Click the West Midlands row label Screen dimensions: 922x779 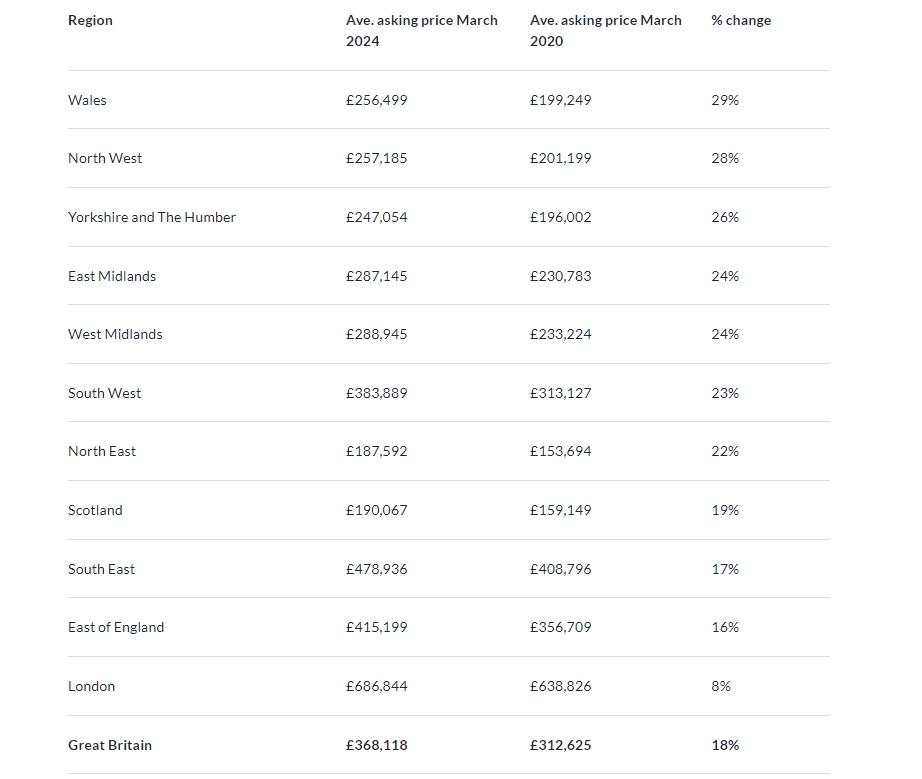[115, 334]
